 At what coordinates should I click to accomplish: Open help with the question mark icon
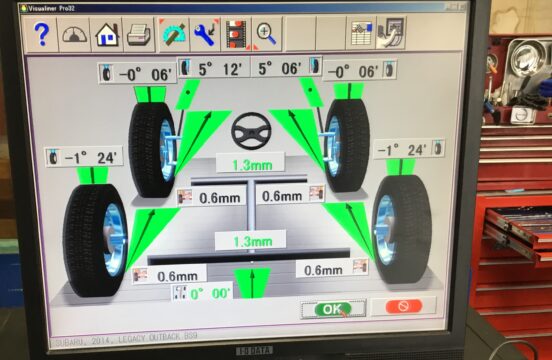(42, 34)
